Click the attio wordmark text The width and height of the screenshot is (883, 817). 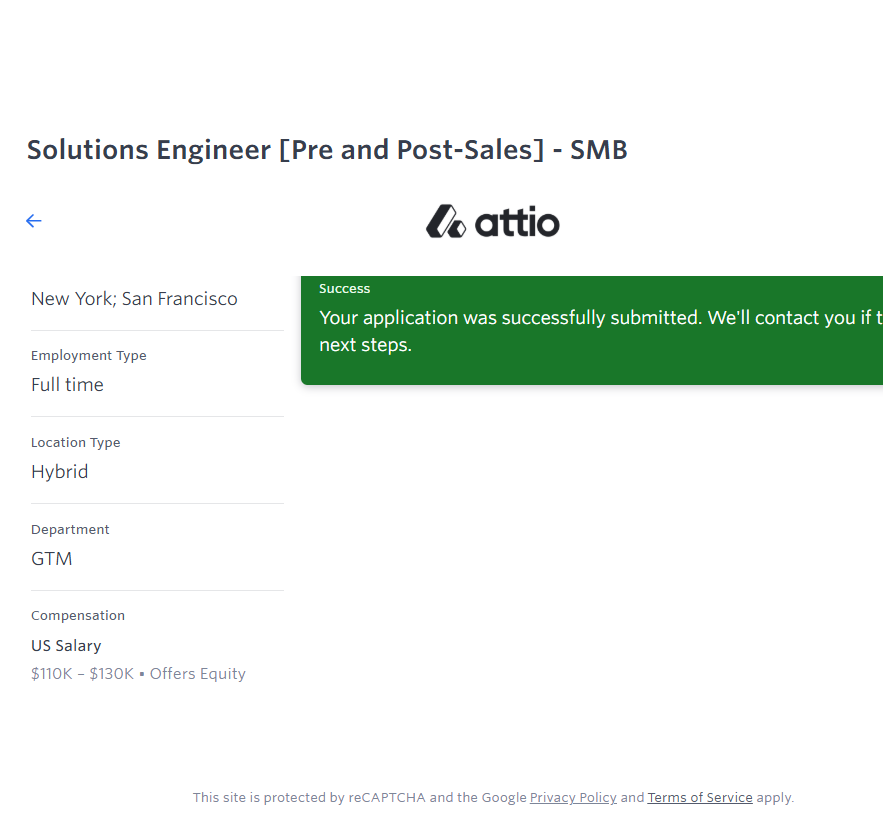[x=517, y=222]
